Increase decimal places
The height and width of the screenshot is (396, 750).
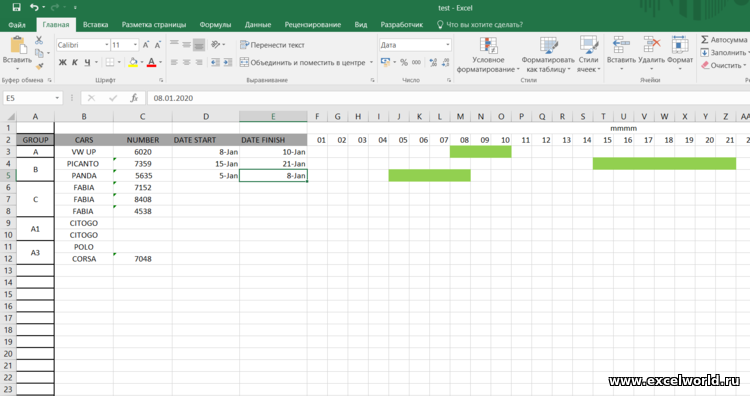tap(433, 62)
